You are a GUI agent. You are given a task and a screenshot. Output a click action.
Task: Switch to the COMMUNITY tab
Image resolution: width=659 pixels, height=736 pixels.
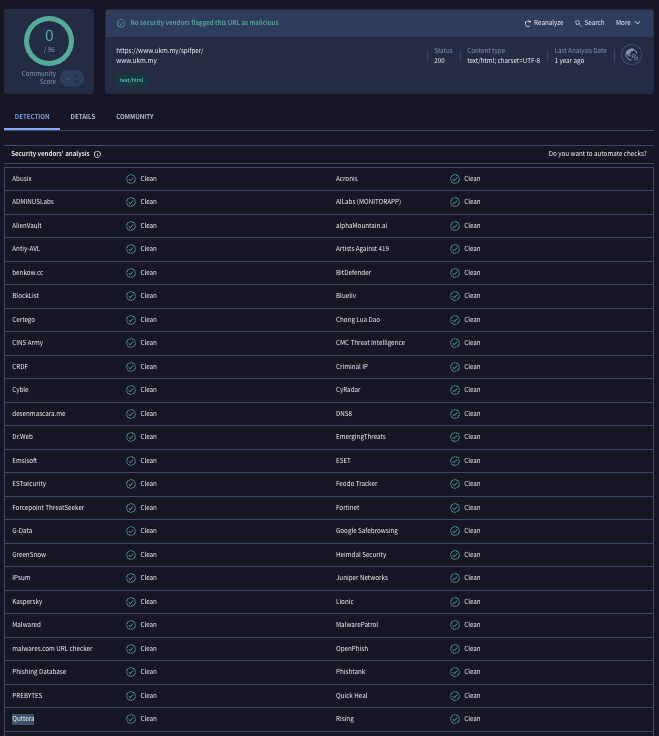(x=135, y=116)
